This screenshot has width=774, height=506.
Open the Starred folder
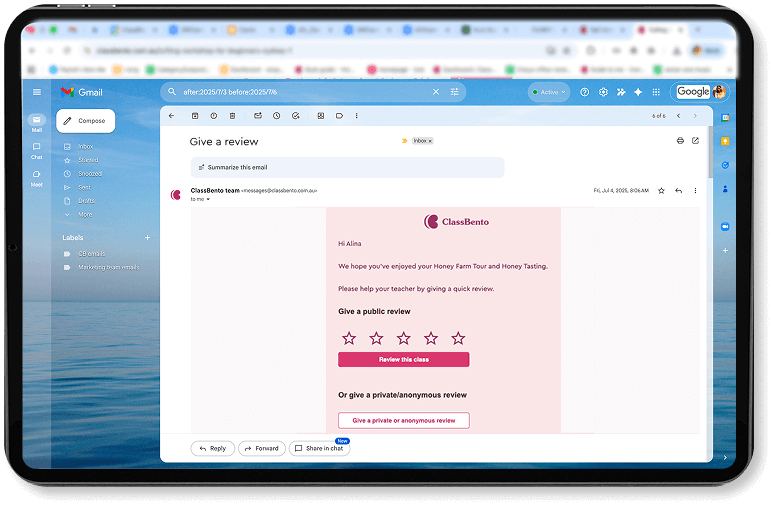point(88,160)
